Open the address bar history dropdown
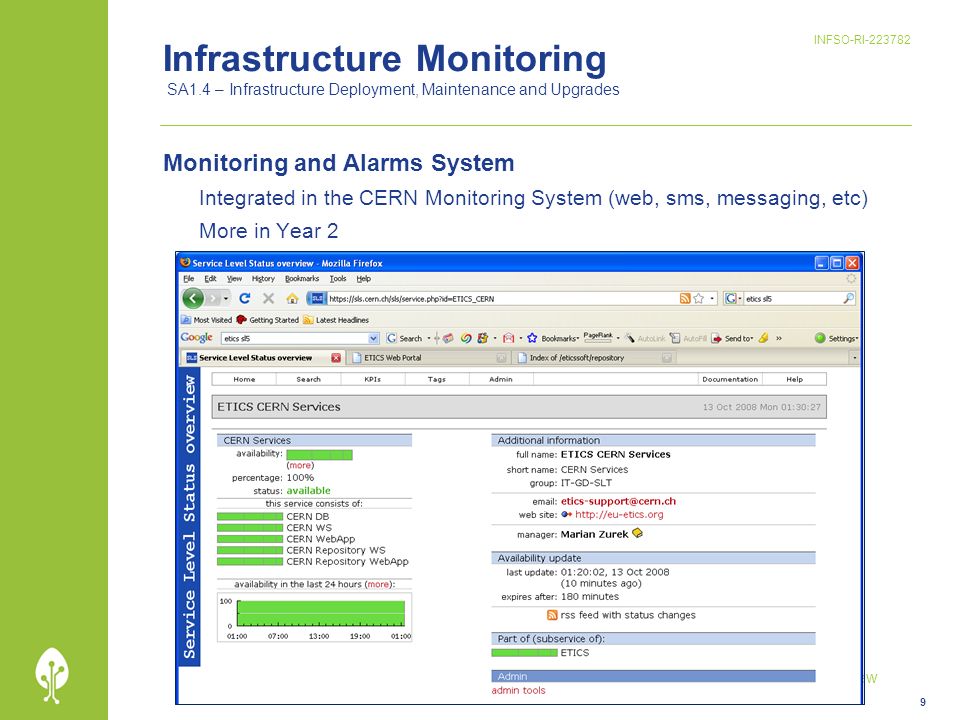 (x=712, y=299)
